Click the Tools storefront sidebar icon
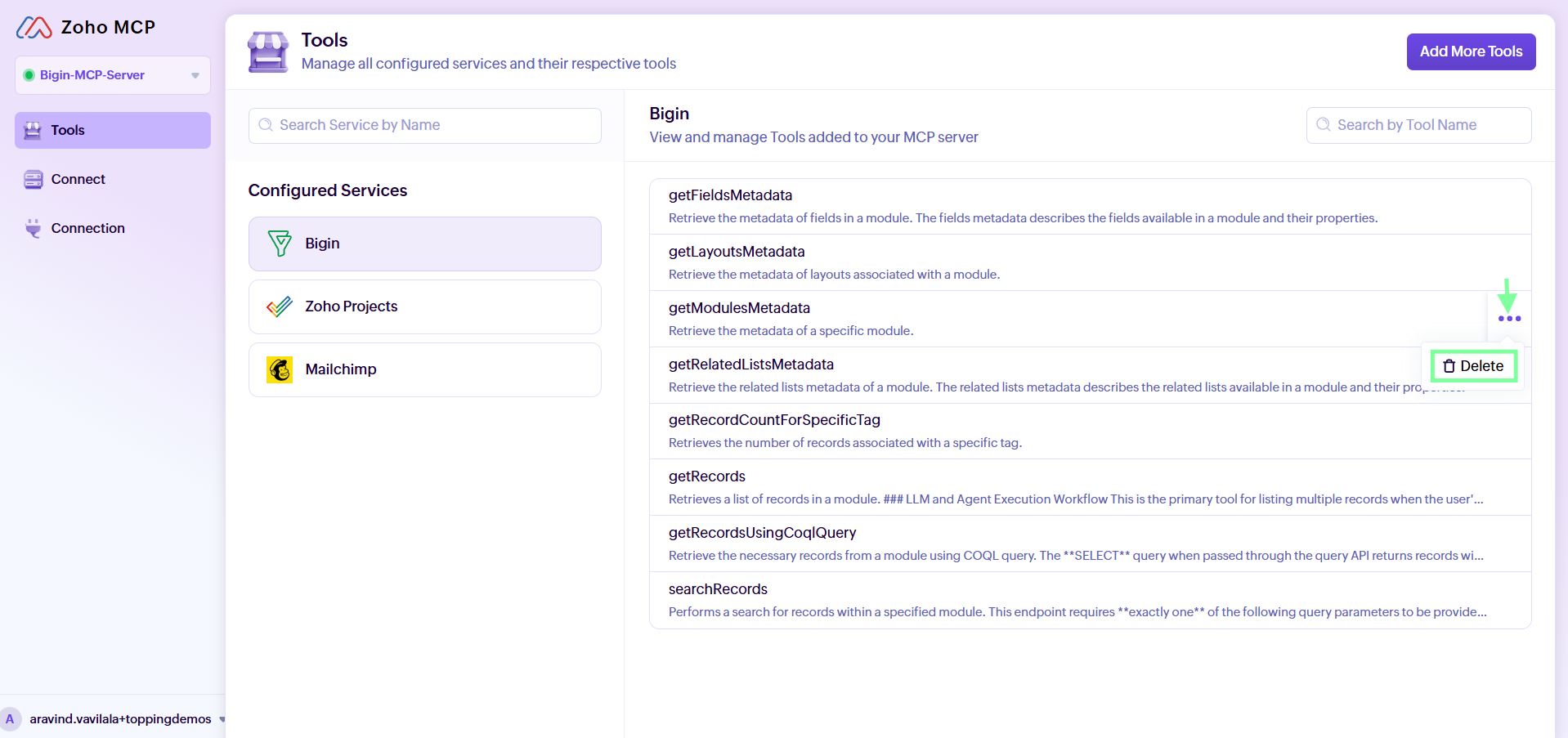This screenshot has height=738, width=1568. tap(33, 131)
